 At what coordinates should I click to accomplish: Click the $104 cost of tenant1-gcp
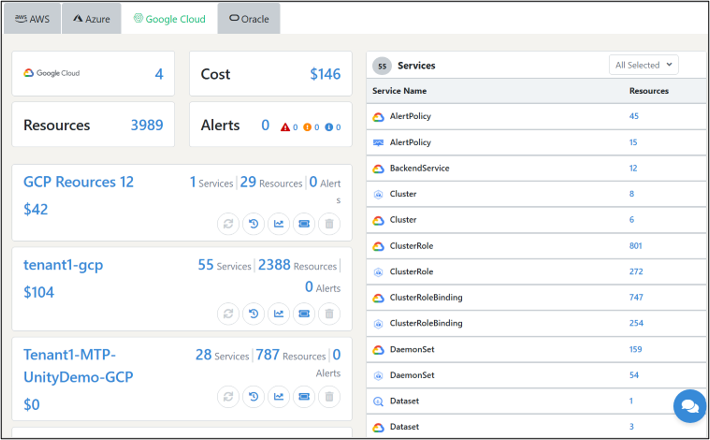click(38, 292)
